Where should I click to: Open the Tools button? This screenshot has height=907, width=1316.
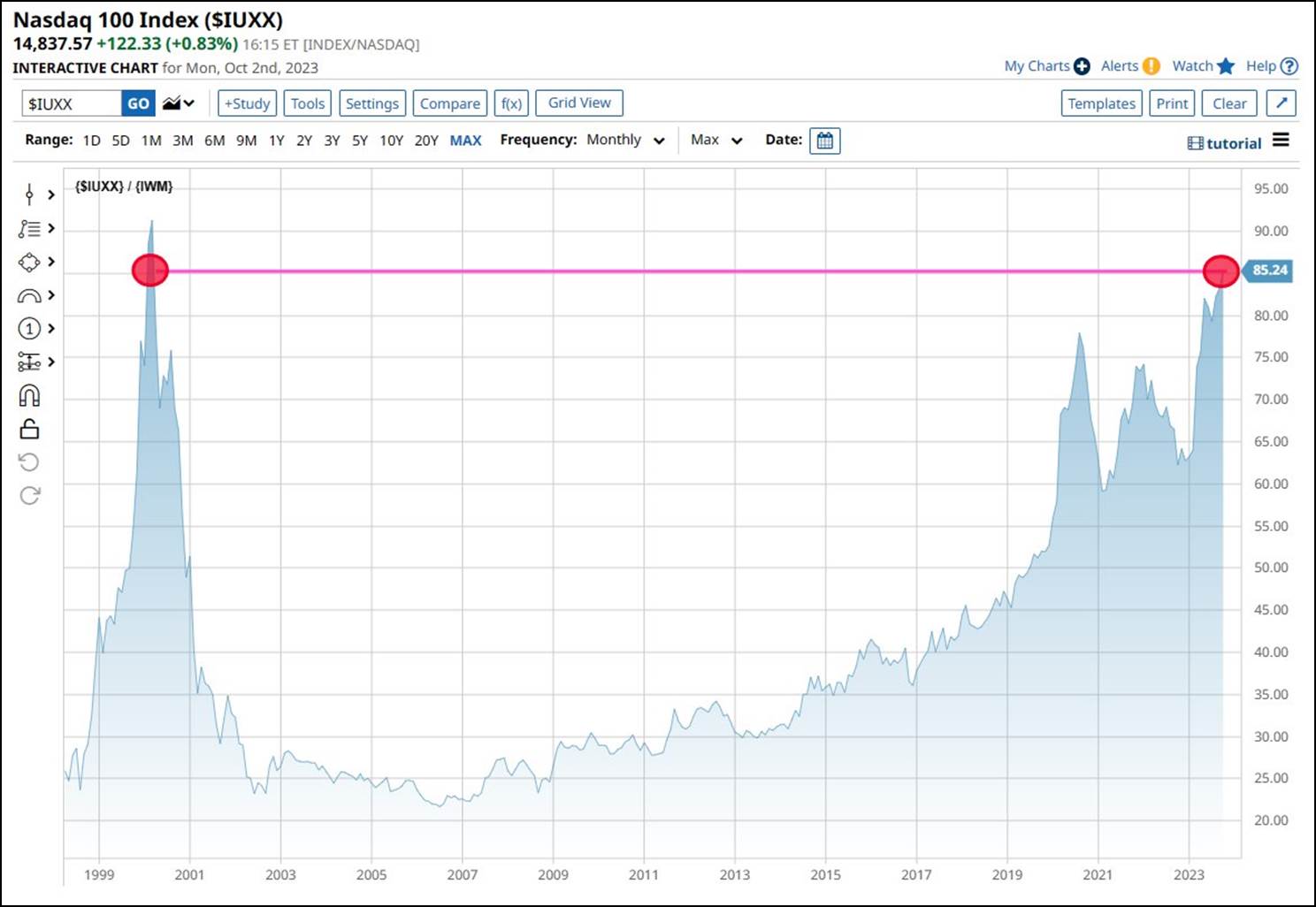[308, 103]
